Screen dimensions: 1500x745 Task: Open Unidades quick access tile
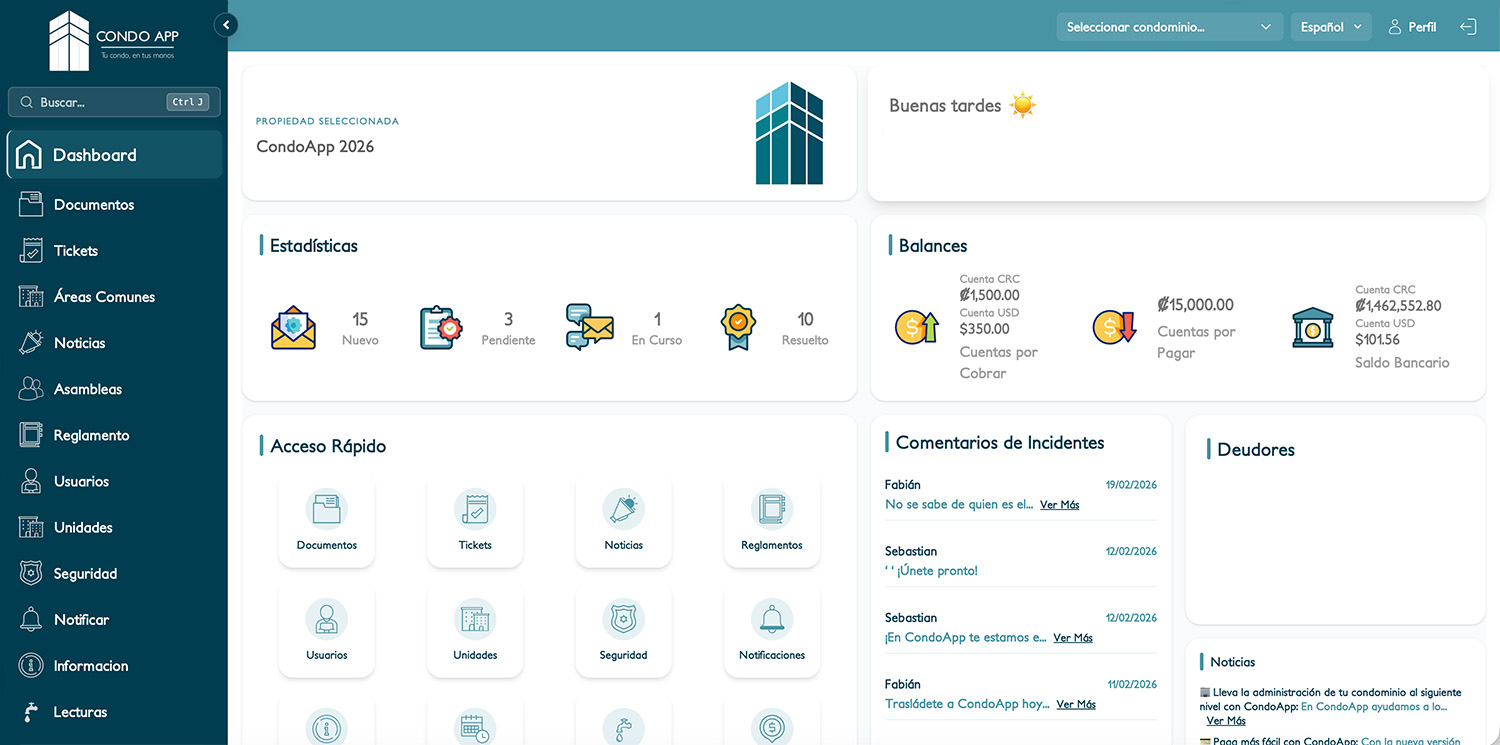pos(475,631)
